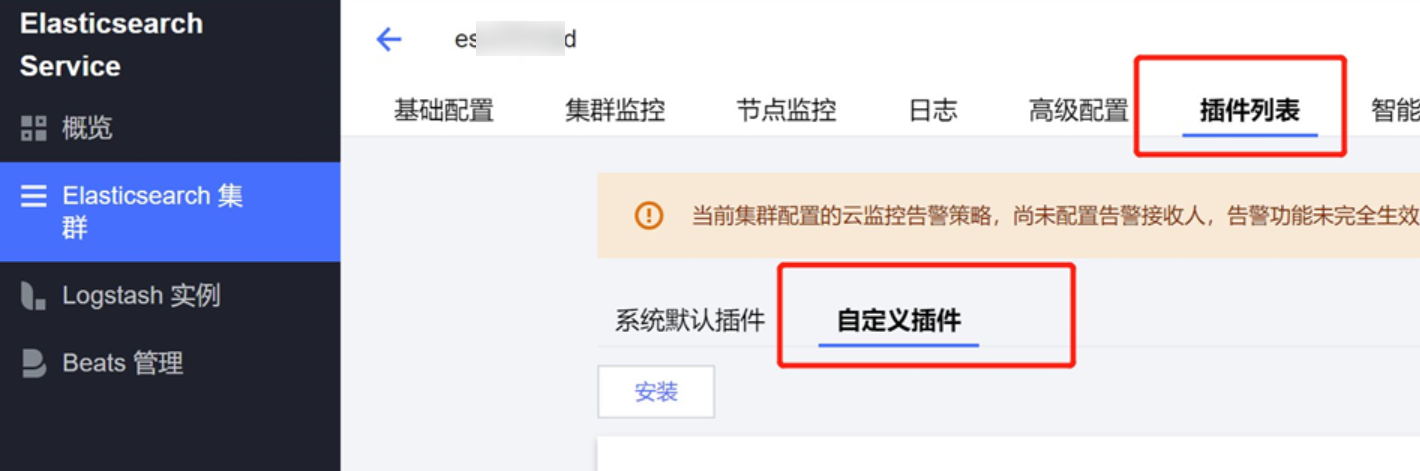The height and width of the screenshot is (471, 1420).
Task: Select the 自定义插件 sub-tab
Action: tap(899, 321)
